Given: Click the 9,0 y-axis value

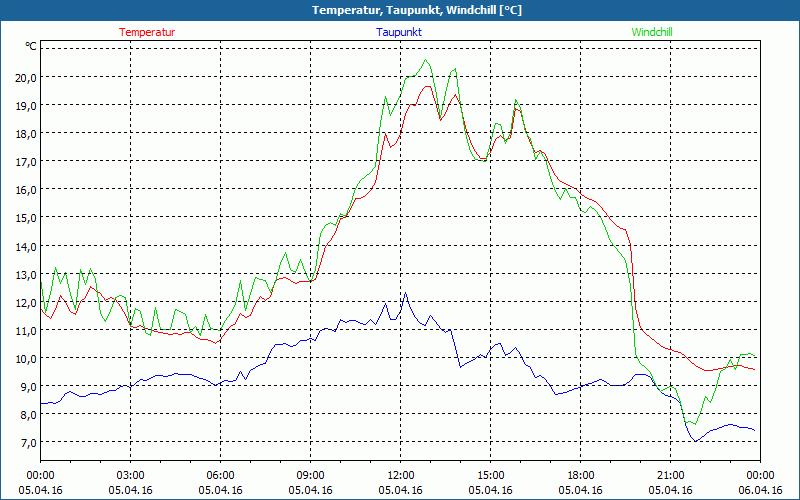Looking at the screenshot, I should [30, 387].
